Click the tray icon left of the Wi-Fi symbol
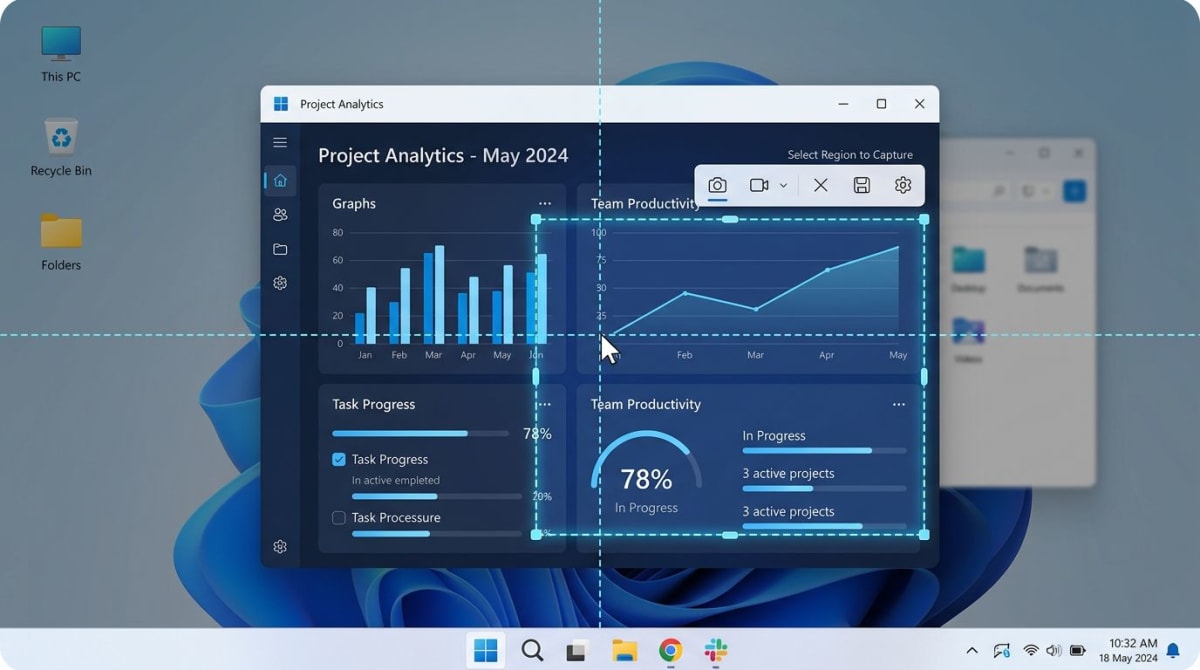1200x670 pixels. (1002, 651)
